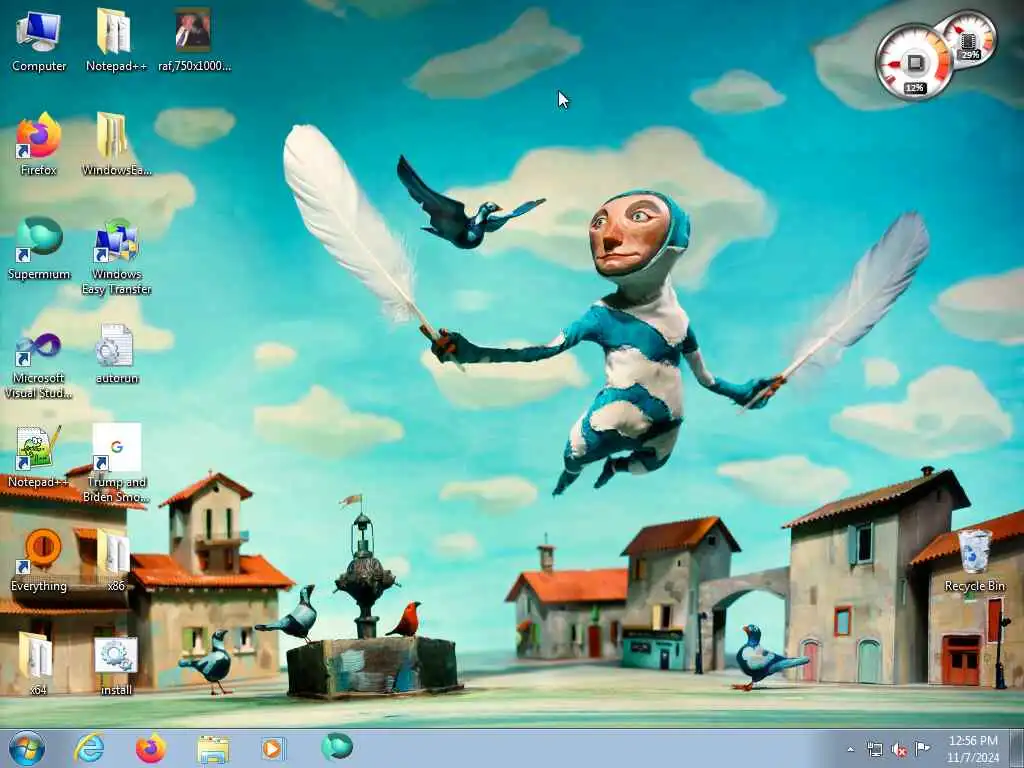Open the network status tray icon
Viewport: 1024px width, 768px height.
(x=874, y=750)
